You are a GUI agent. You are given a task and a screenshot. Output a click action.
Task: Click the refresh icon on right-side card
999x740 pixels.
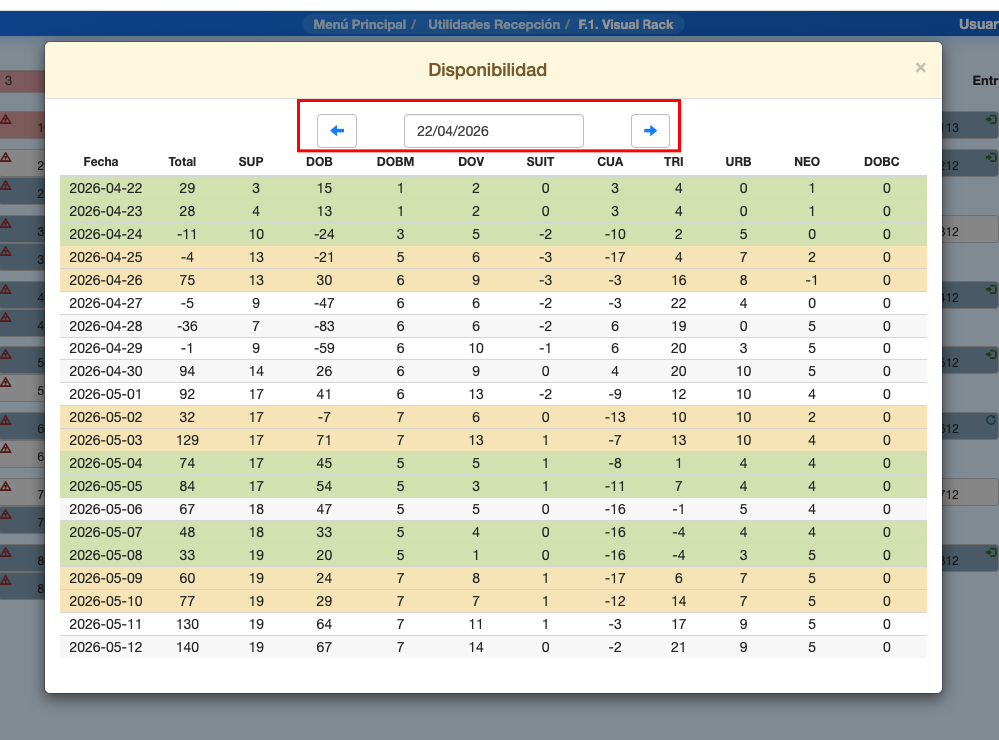pos(990,421)
